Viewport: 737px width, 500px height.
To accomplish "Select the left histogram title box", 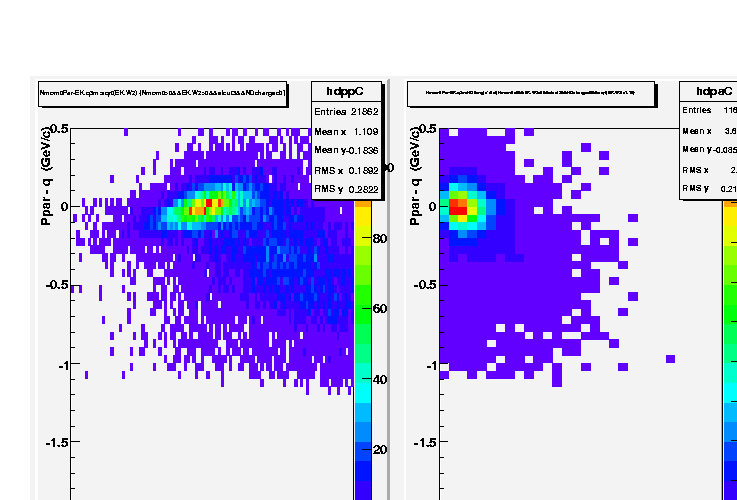I will tap(163, 94).
